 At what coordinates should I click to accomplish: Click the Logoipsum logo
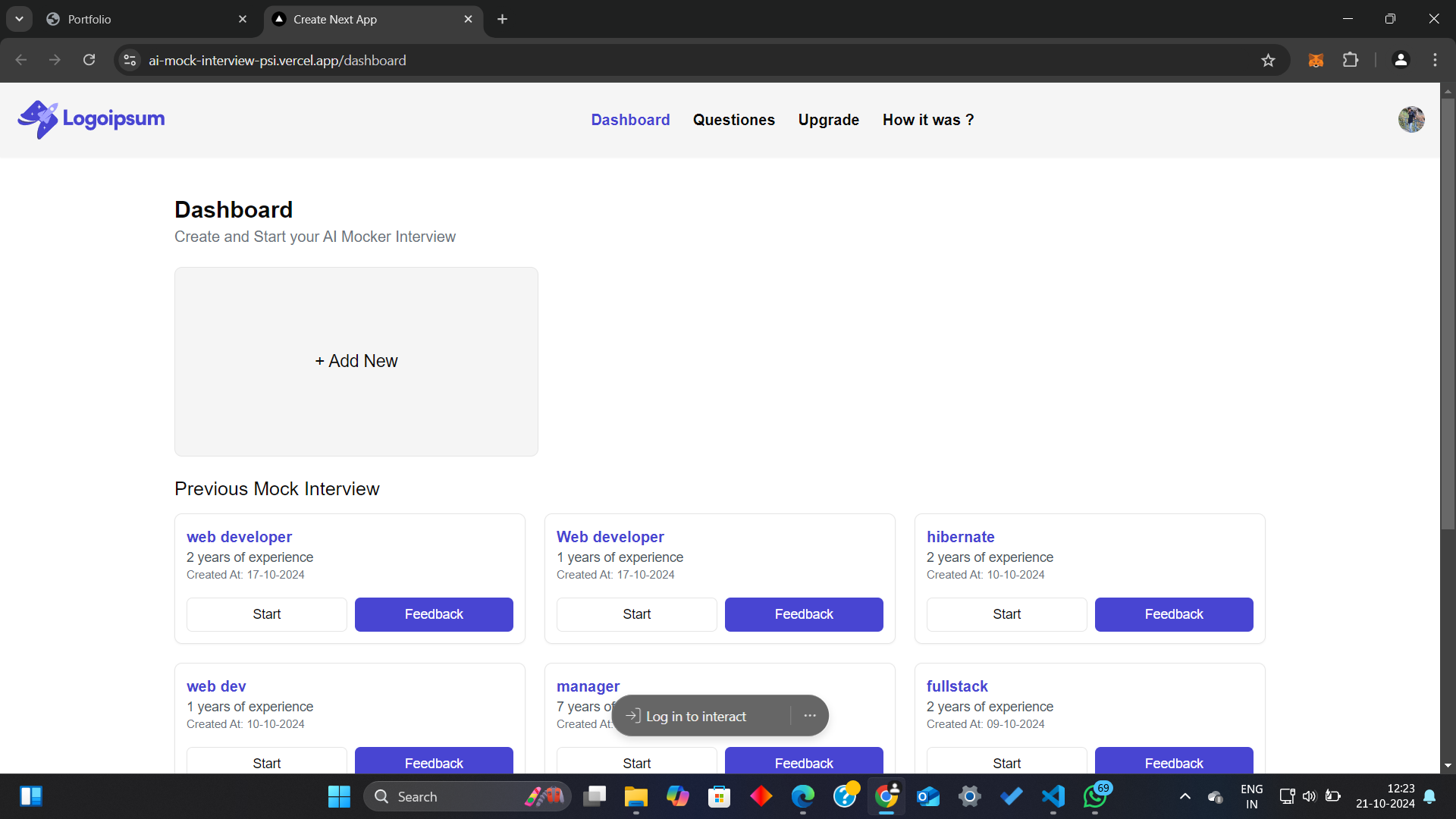coord(91,119)
